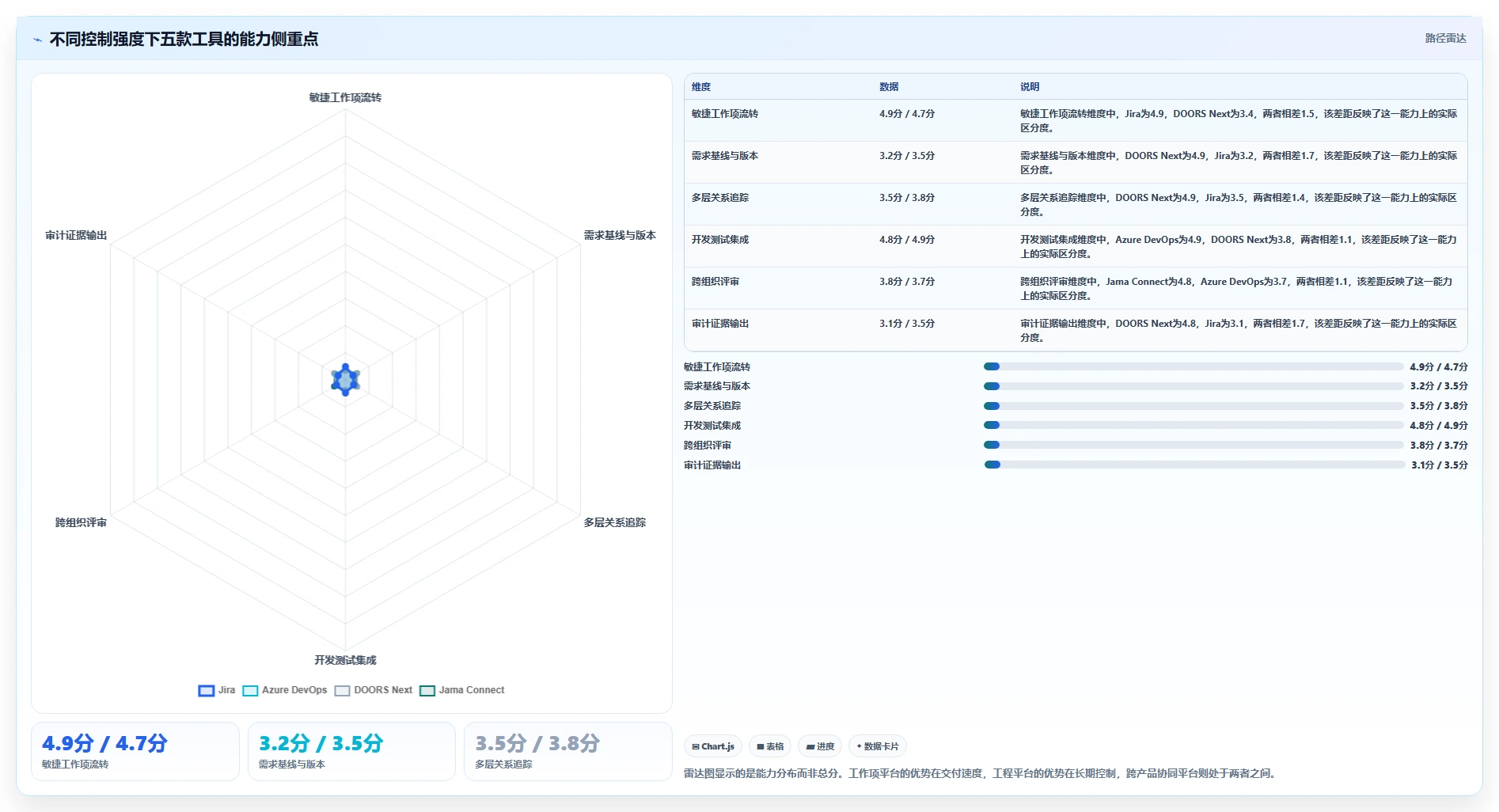This screenshot has width=1499, height=812.
Task: Click radar axis label 审计证据输出
Action: tap(76, 235)
